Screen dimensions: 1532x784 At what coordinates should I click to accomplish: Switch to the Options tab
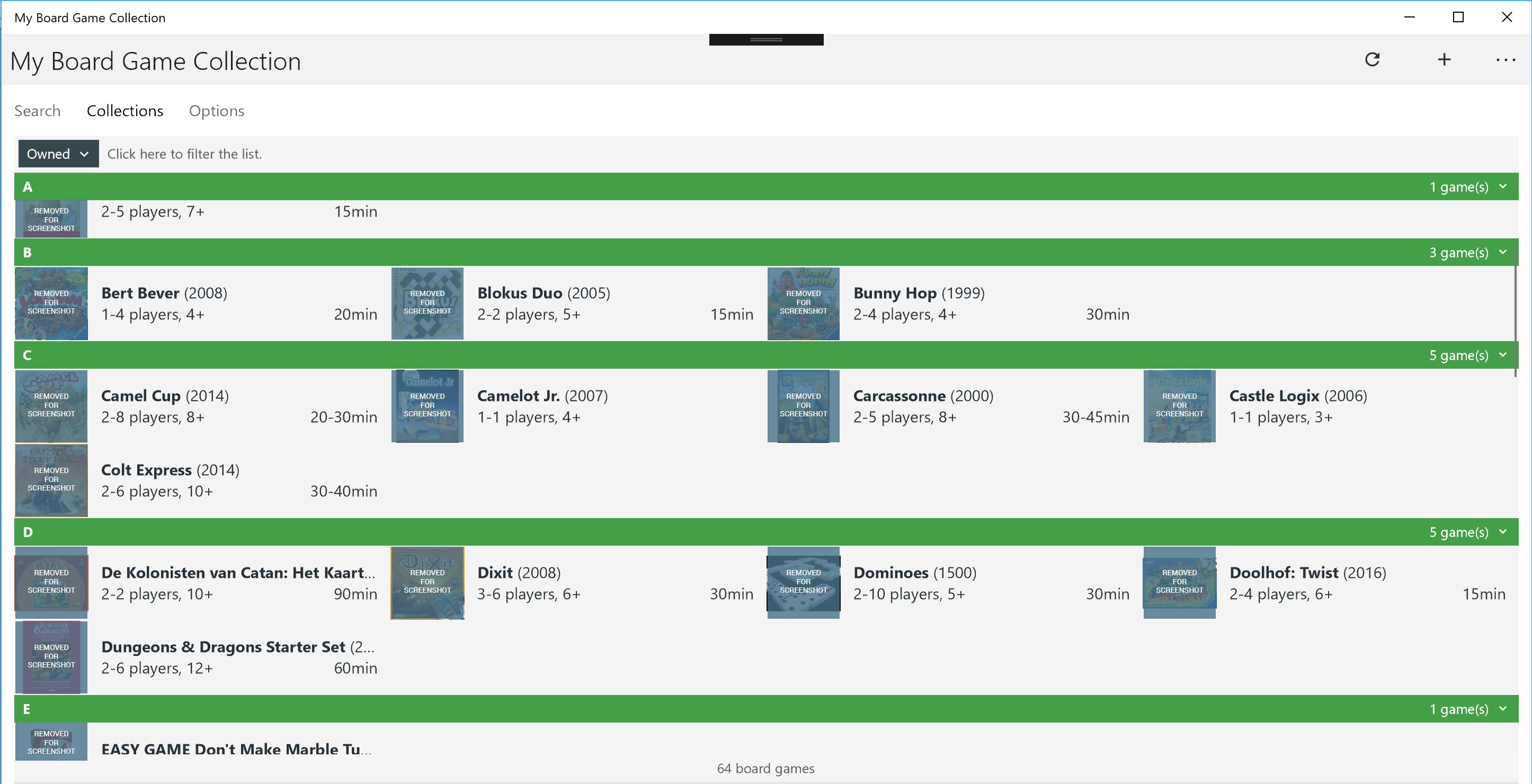tap(217, 111)
